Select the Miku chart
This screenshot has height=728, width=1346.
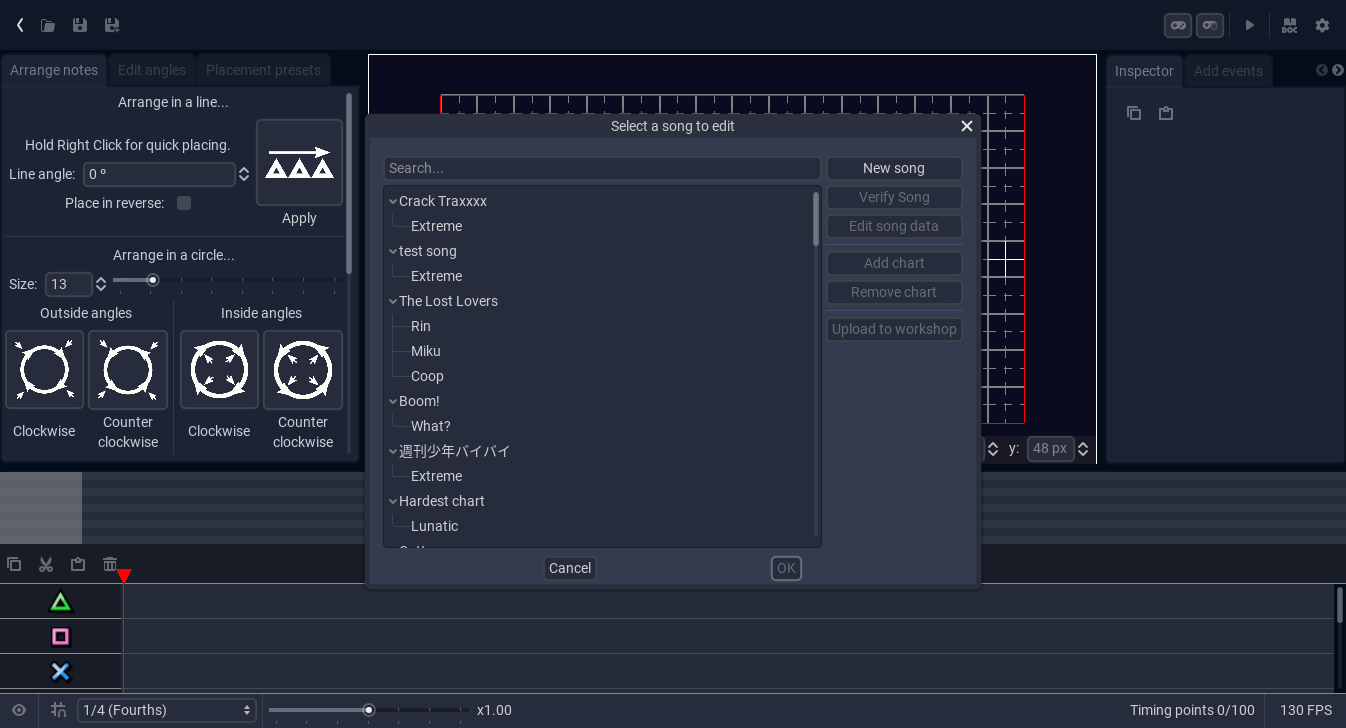[x=426, y=351]
